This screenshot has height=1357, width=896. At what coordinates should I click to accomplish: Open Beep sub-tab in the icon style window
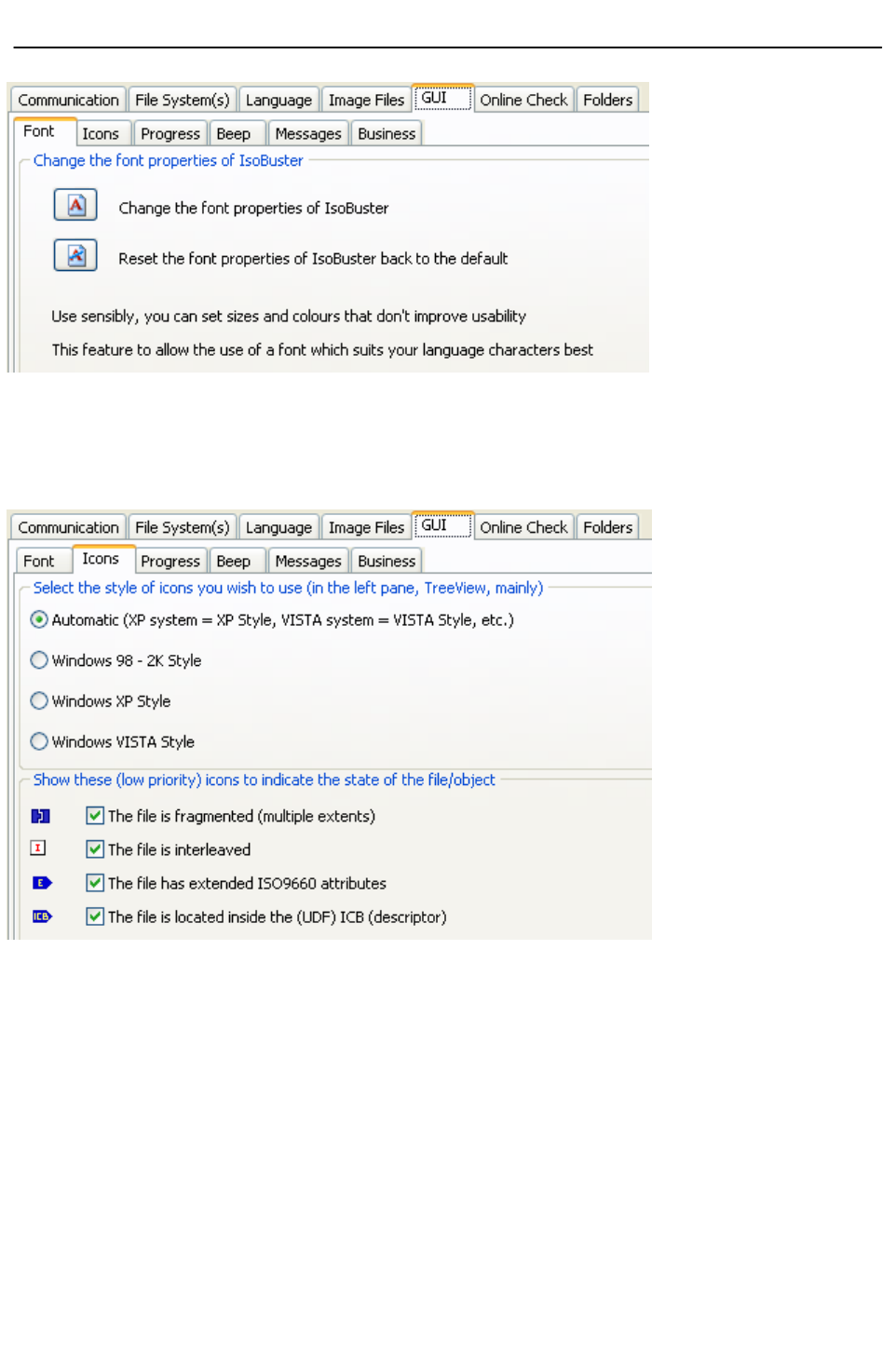click(x=238, y=561)
